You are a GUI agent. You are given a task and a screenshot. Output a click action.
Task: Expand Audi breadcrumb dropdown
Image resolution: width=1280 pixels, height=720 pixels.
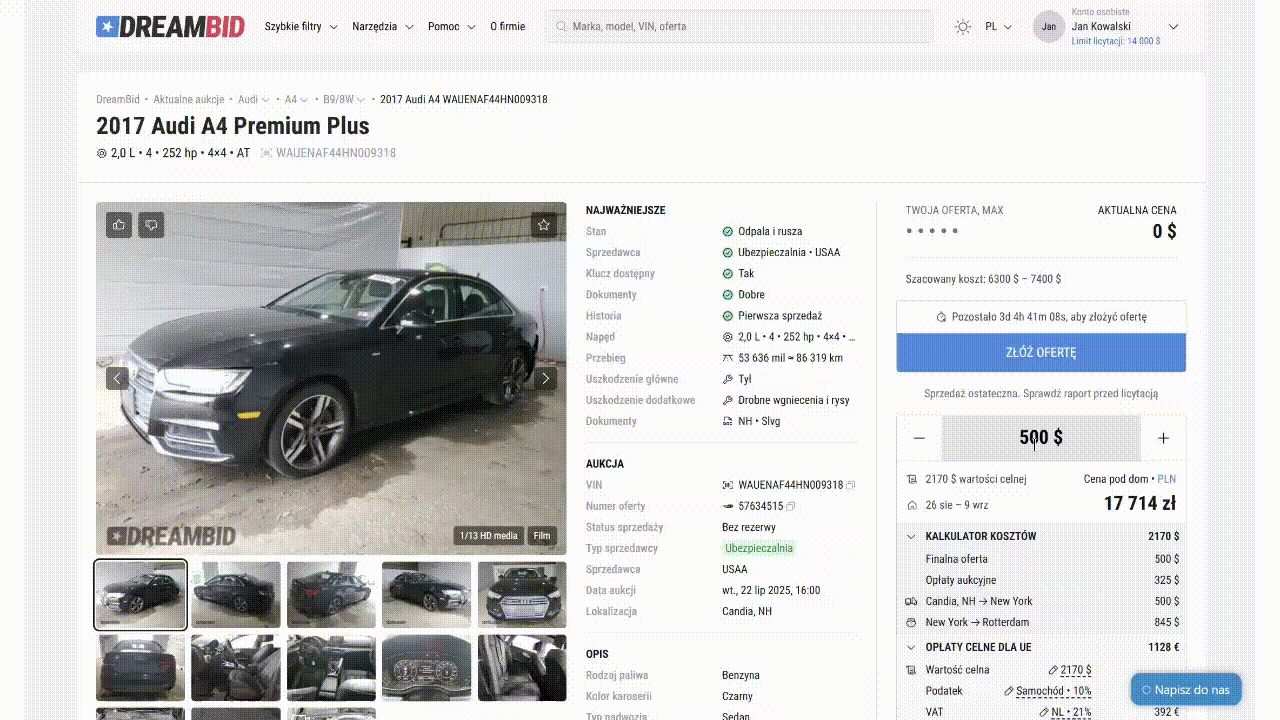click(266, 100)
